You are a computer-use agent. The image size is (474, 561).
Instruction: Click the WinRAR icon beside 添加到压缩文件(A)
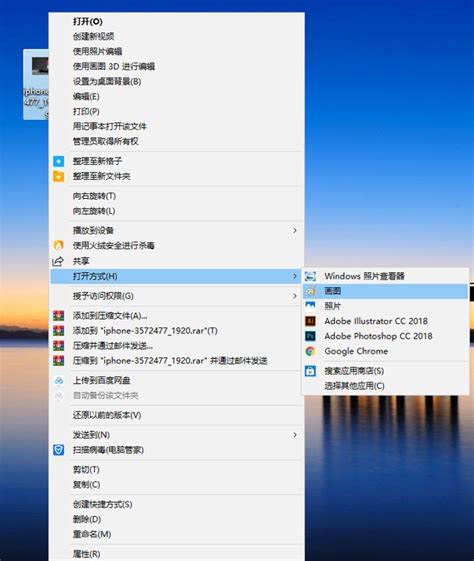click(x=59, y=316)
